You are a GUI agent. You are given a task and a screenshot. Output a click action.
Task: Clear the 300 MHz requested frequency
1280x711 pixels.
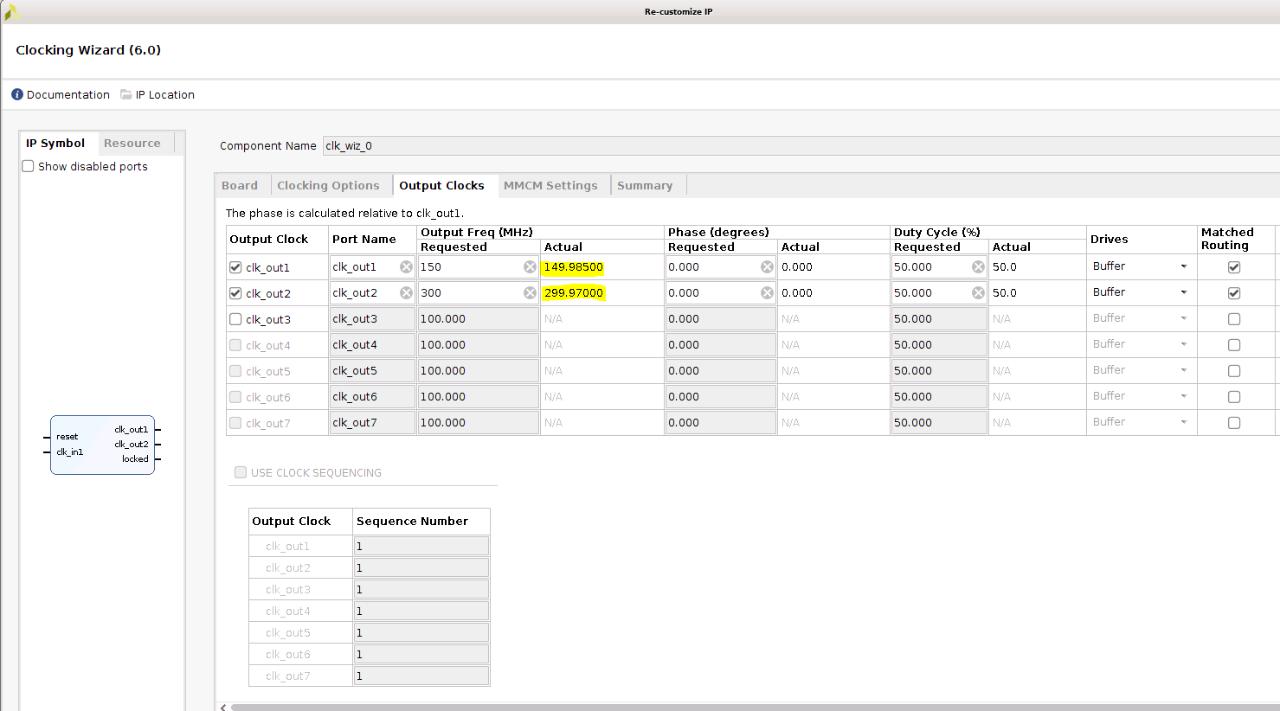pyautogui.click(x=529, y=293)
